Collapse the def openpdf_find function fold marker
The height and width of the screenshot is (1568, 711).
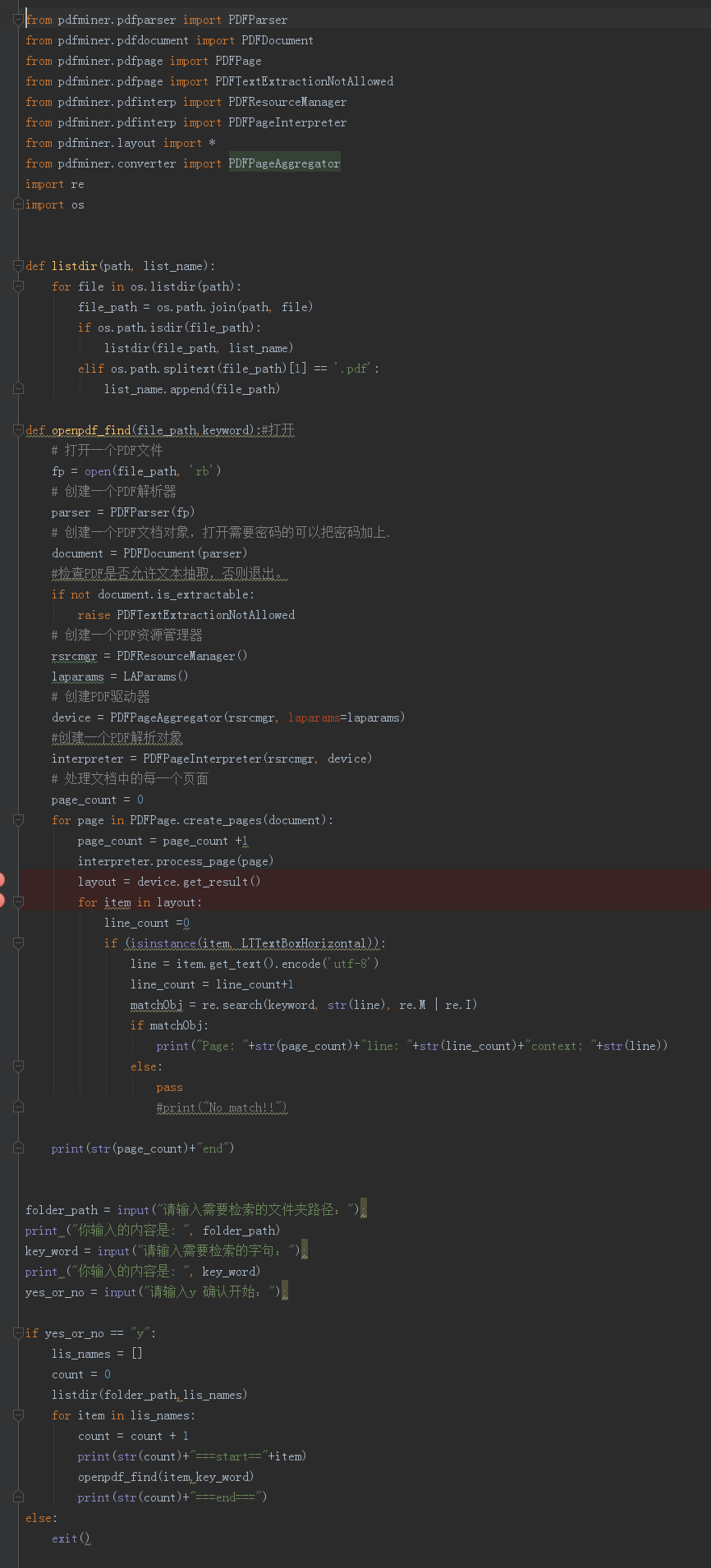18,430
